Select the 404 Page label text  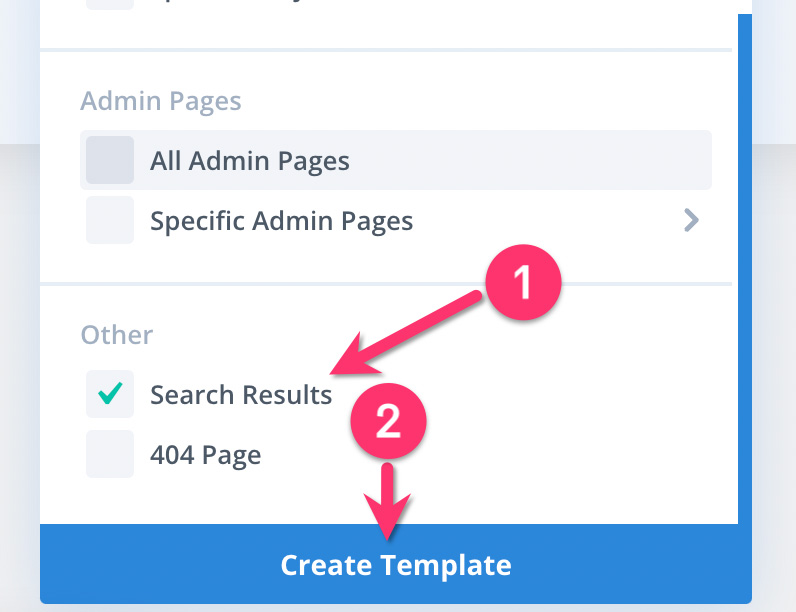(206, 455)
